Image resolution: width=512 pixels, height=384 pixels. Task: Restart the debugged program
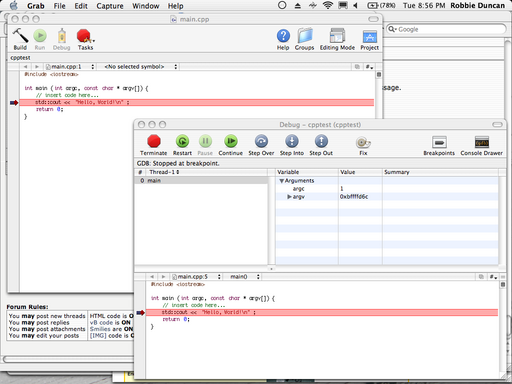pyautogui.click(x=182, y=141)
